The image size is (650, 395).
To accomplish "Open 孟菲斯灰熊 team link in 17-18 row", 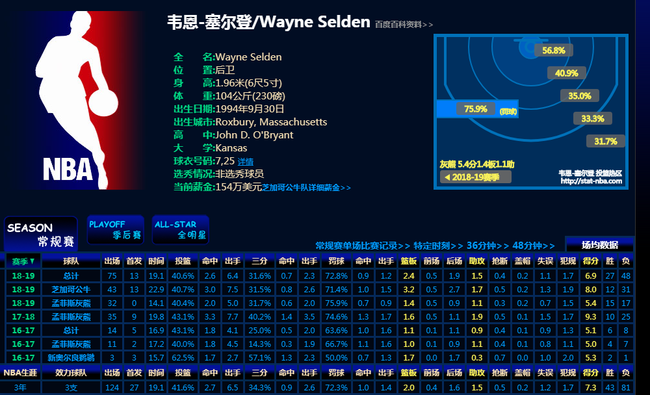I will [71, 317].
